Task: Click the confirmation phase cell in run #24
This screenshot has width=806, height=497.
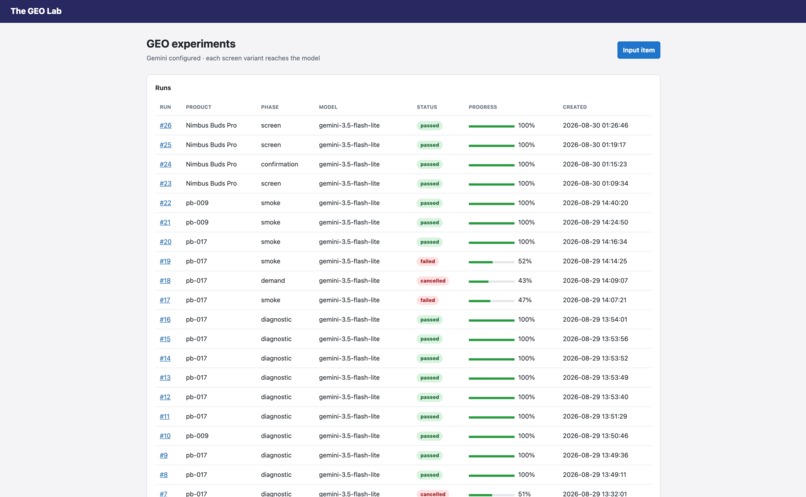Action: pyautogui.click(x=279, y=164)
